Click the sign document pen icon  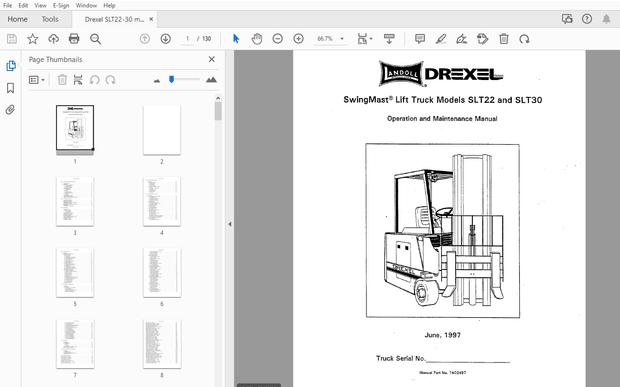(461, 39)
